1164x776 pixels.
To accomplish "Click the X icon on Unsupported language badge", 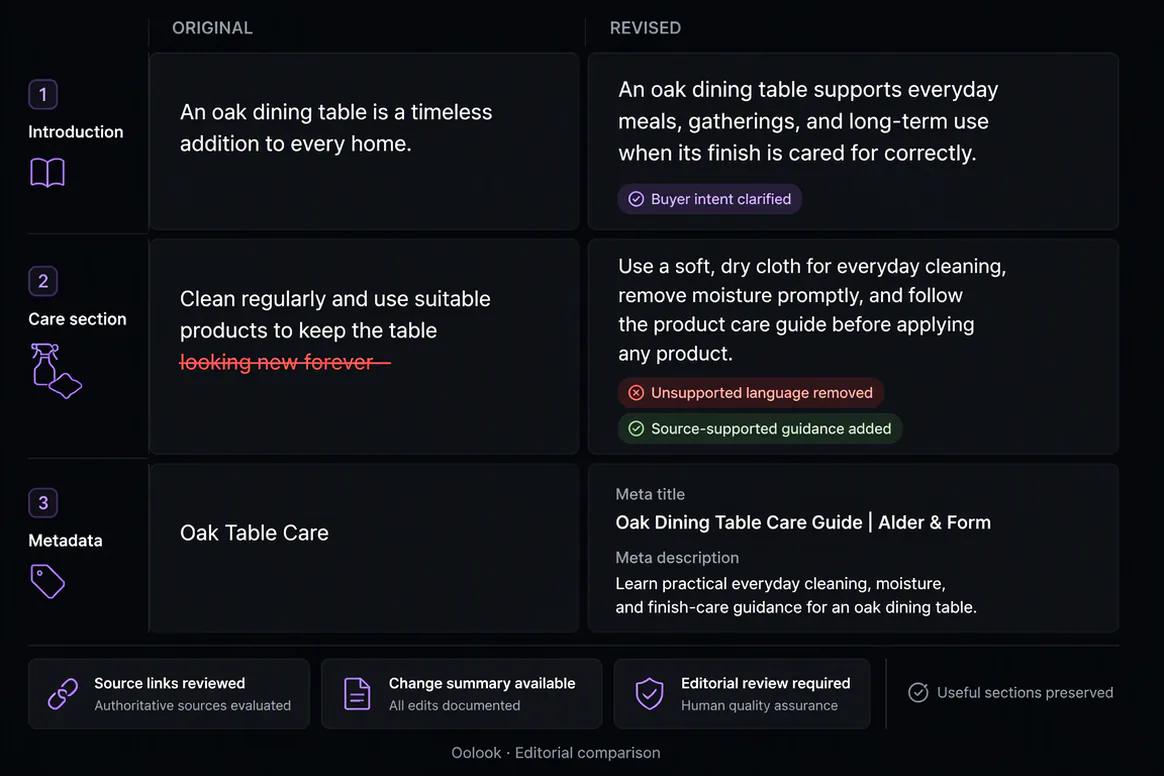I will tap(636, 393).
